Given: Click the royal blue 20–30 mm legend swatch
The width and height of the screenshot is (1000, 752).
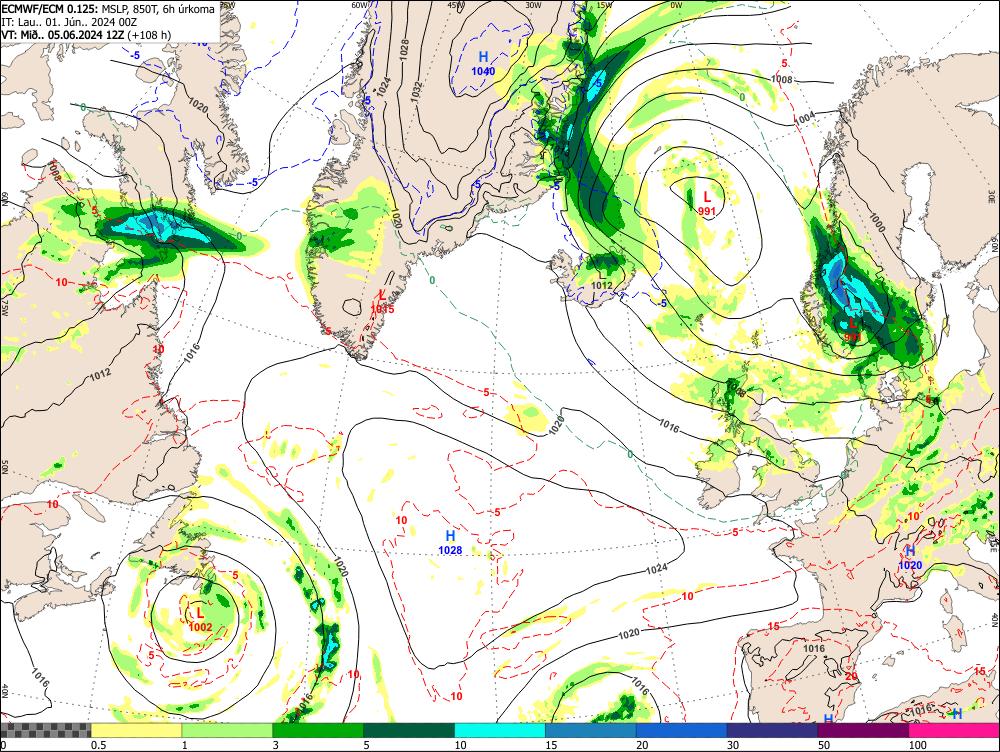Looking at the screenshot, I should (x=682, y=730).
